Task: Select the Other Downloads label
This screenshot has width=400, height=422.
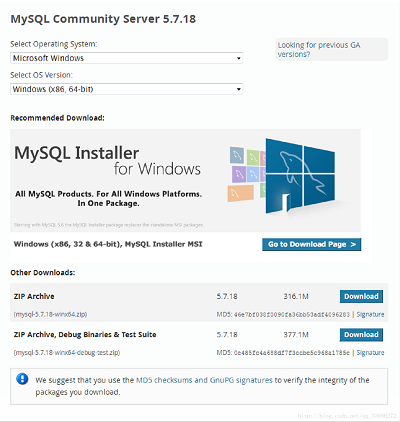Action: click(43, 273)
